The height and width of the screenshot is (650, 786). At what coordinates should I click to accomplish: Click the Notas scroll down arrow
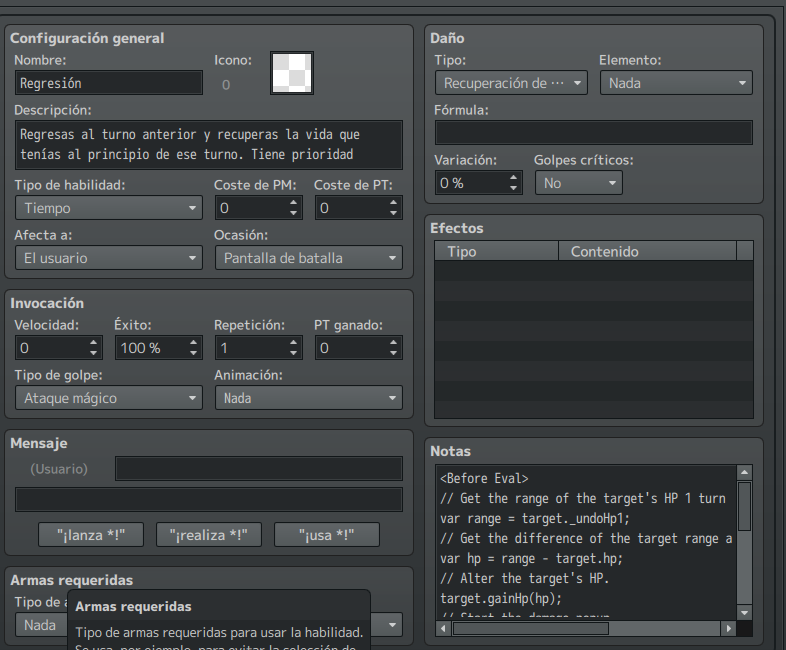744,612
